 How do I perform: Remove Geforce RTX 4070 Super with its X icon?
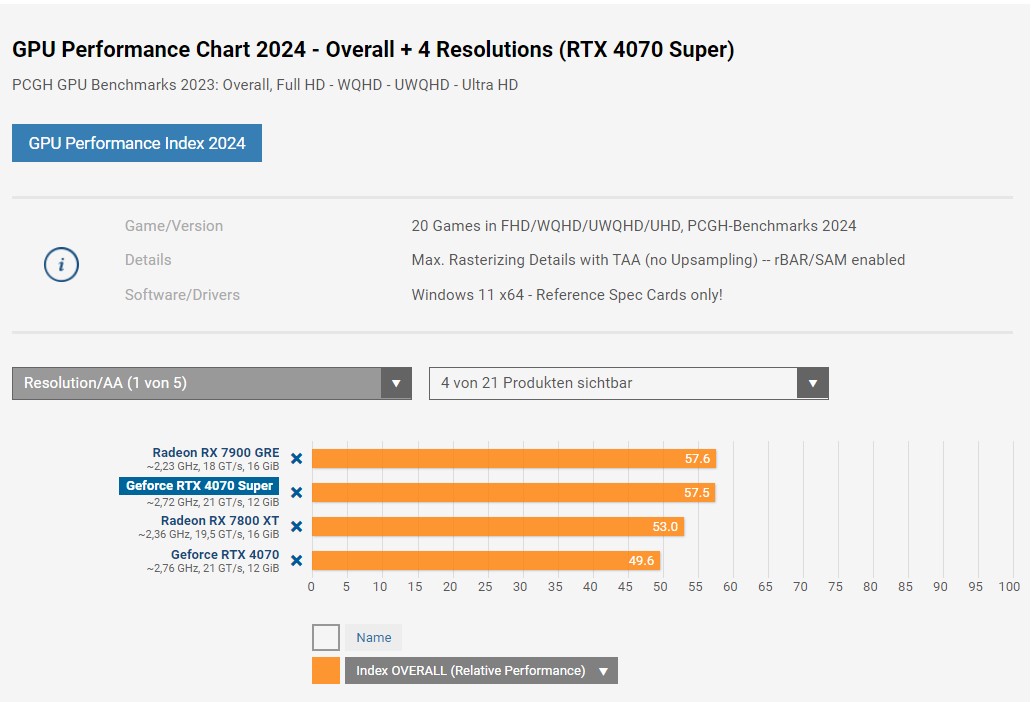click(x=297, y=492)
